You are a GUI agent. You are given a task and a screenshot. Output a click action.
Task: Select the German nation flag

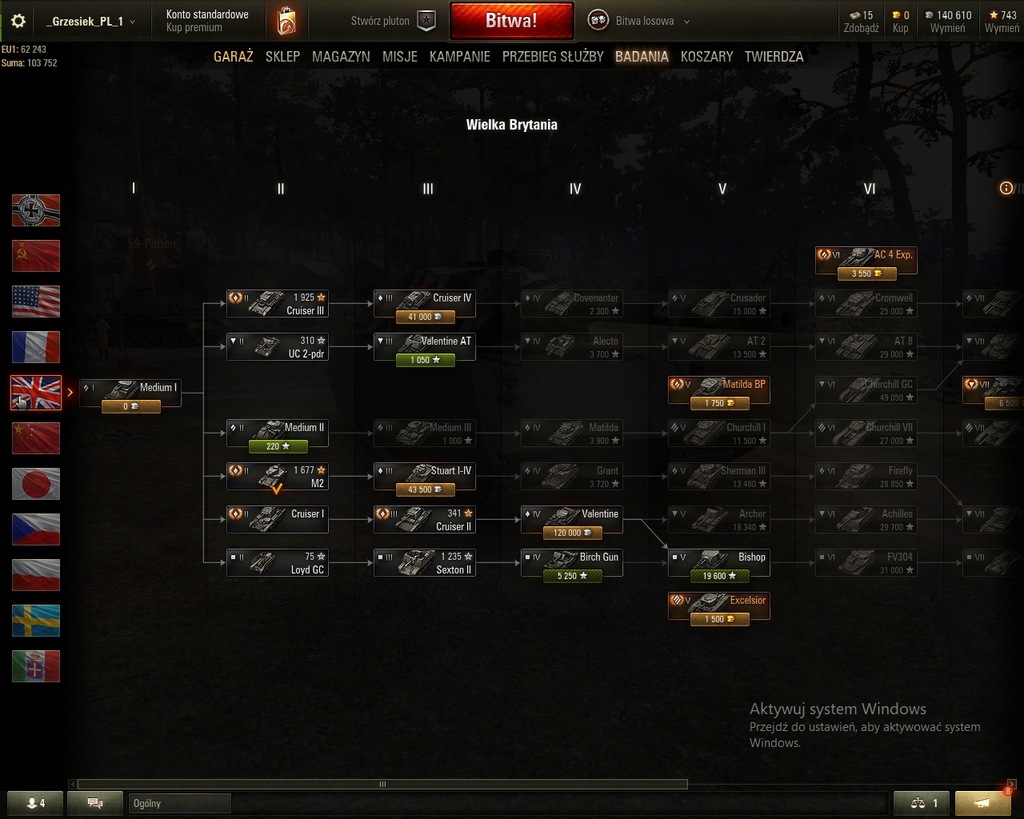36,210
